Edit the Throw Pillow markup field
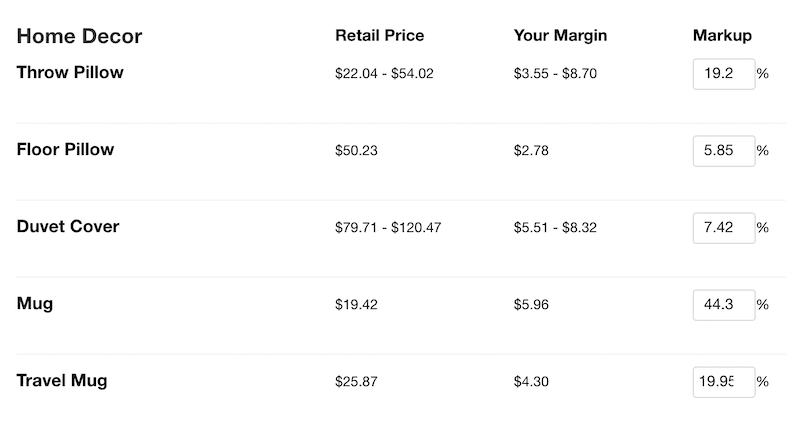The width and height of the screenshot is (800, 426). point(723,74)
